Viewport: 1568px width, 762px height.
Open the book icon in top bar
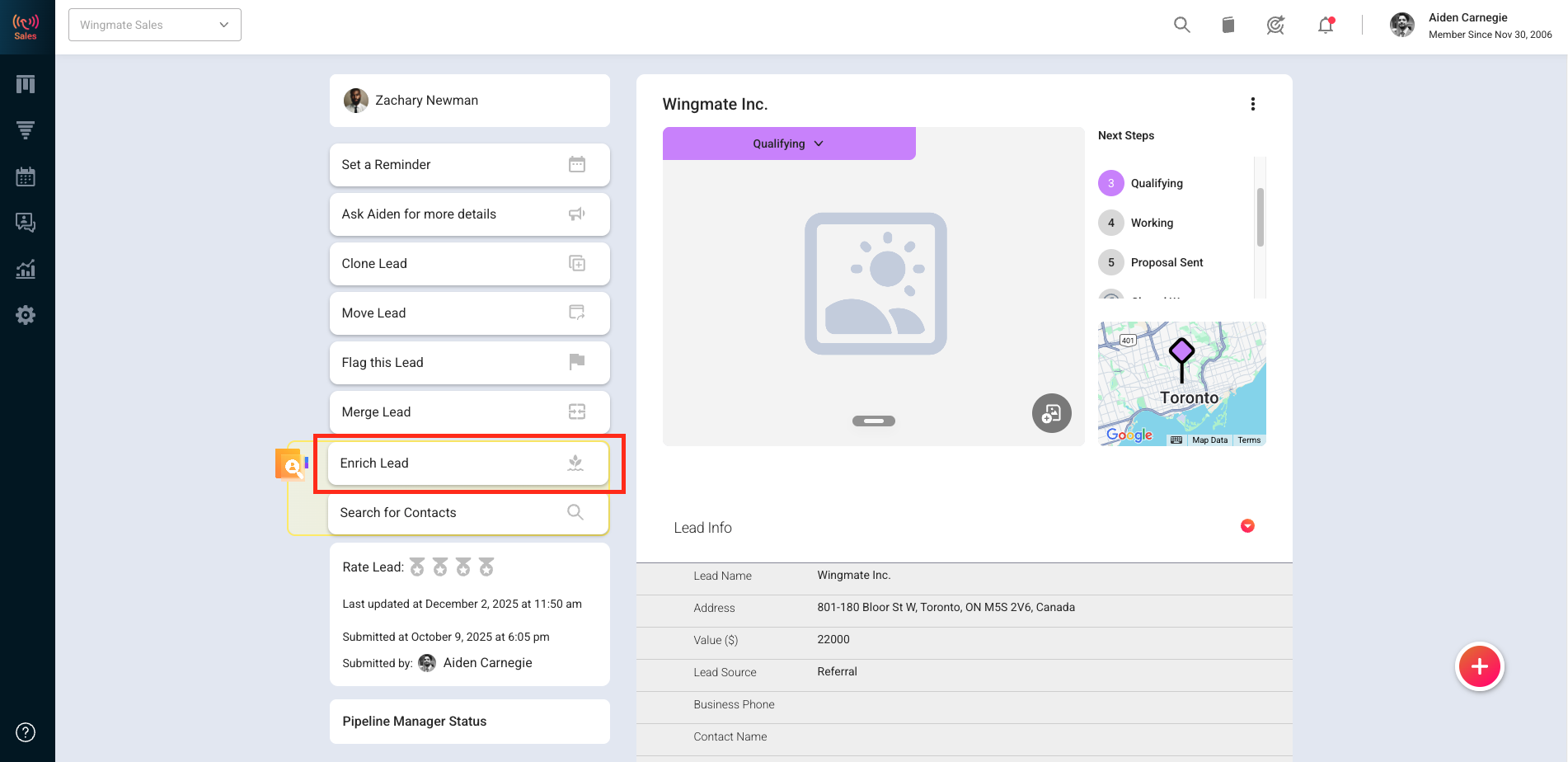[1228, 25]
